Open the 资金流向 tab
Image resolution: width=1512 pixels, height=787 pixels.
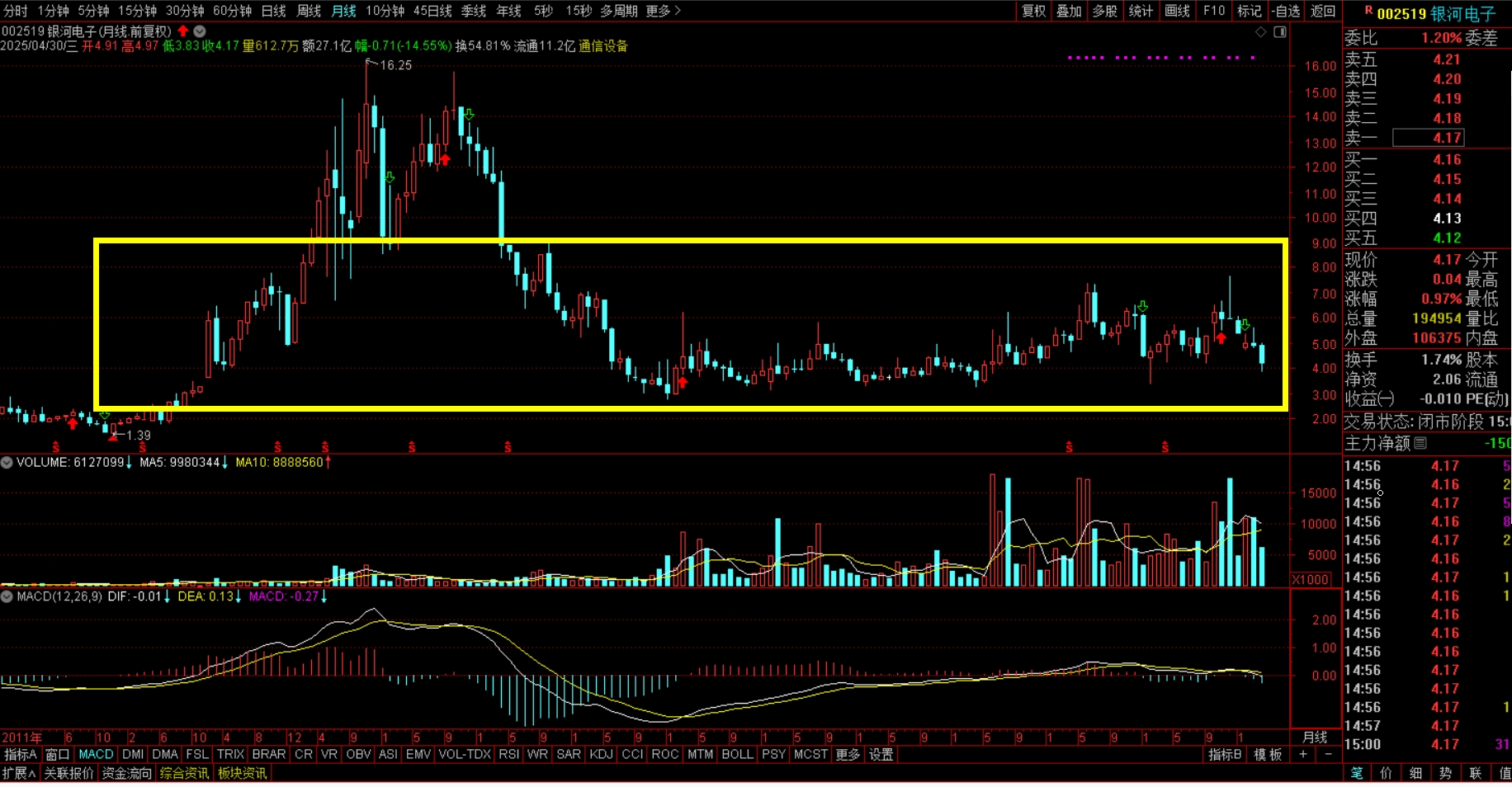[x=127, y=774]
